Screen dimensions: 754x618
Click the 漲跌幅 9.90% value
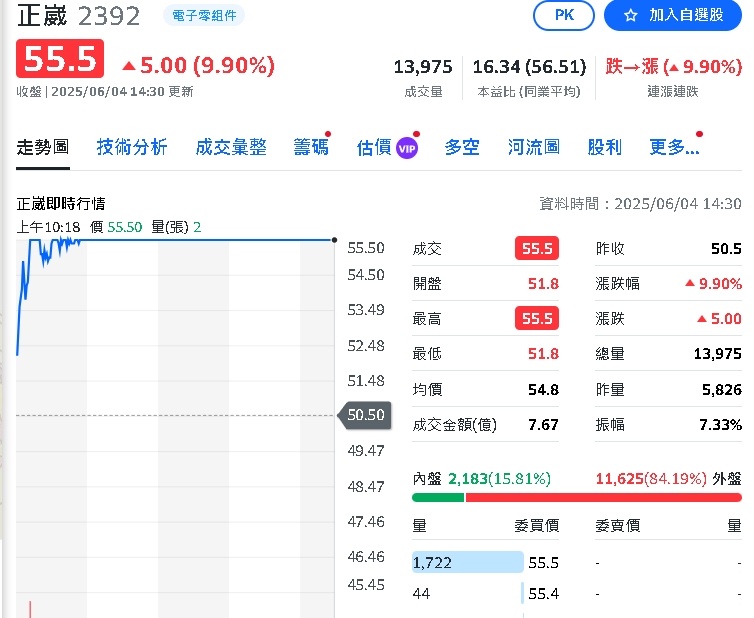(714, 284)
